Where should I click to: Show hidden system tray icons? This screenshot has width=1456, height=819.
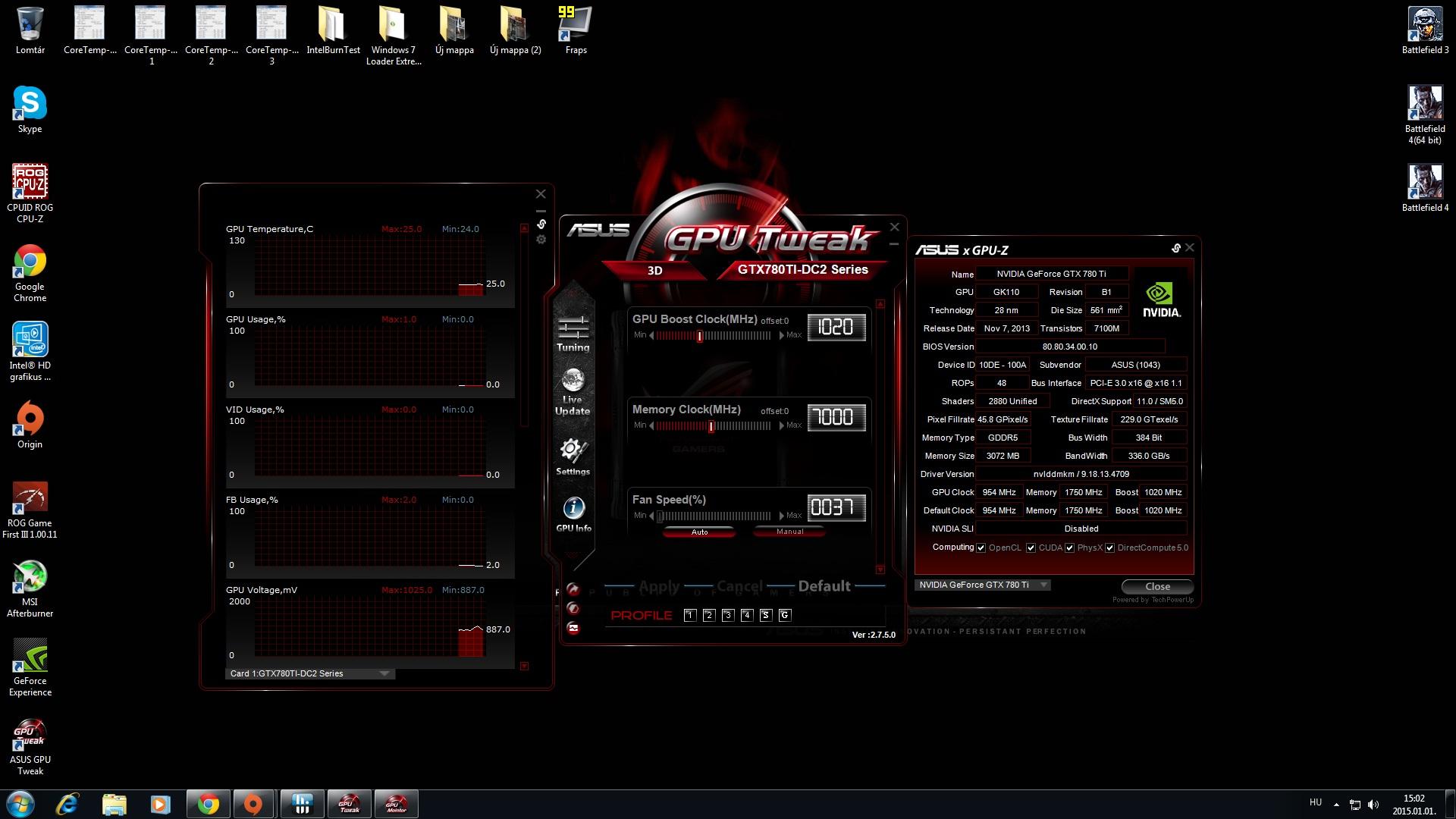click(x=1336, y=804)
